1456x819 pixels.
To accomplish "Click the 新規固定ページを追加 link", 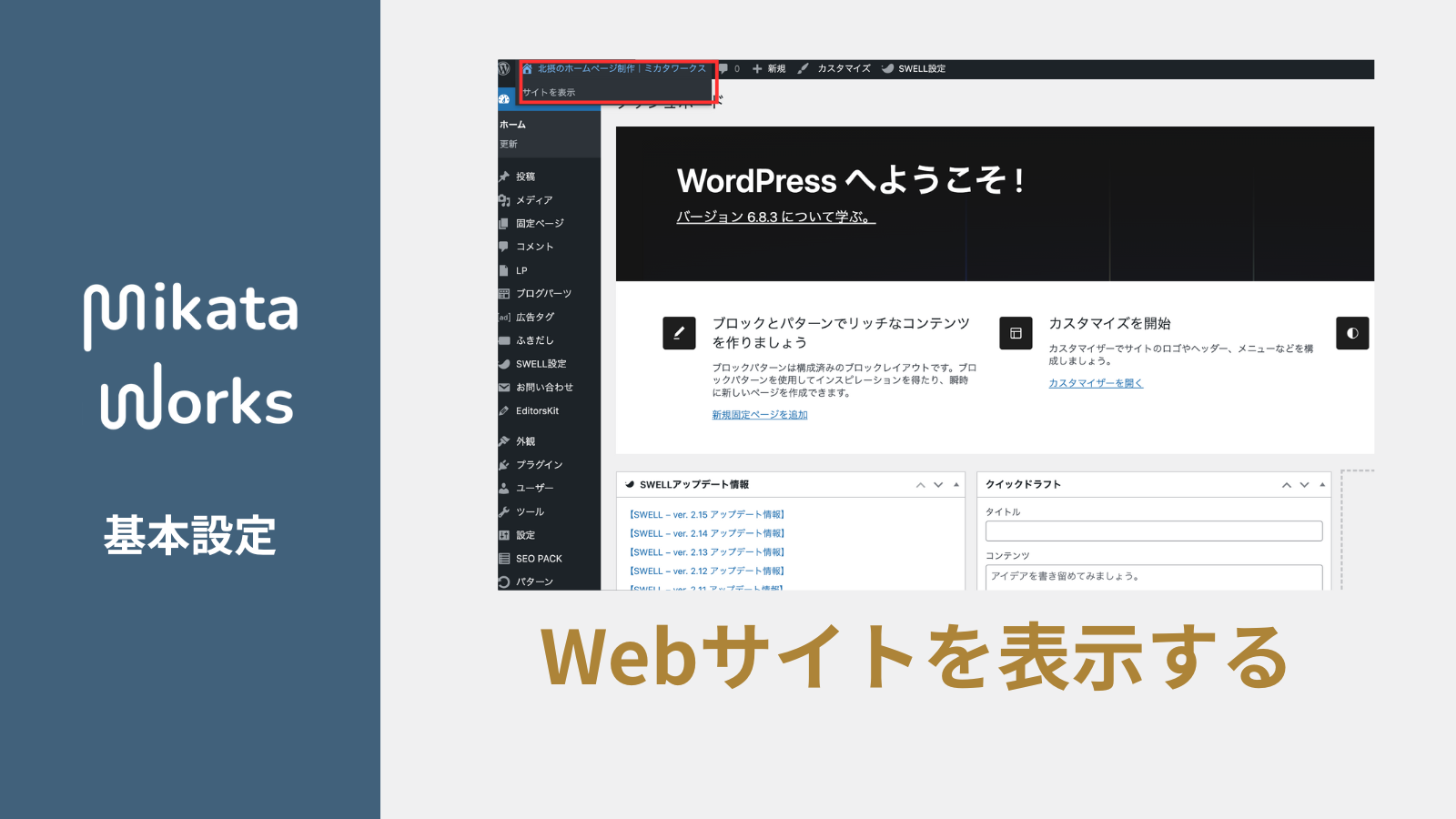I will point(760,415).
